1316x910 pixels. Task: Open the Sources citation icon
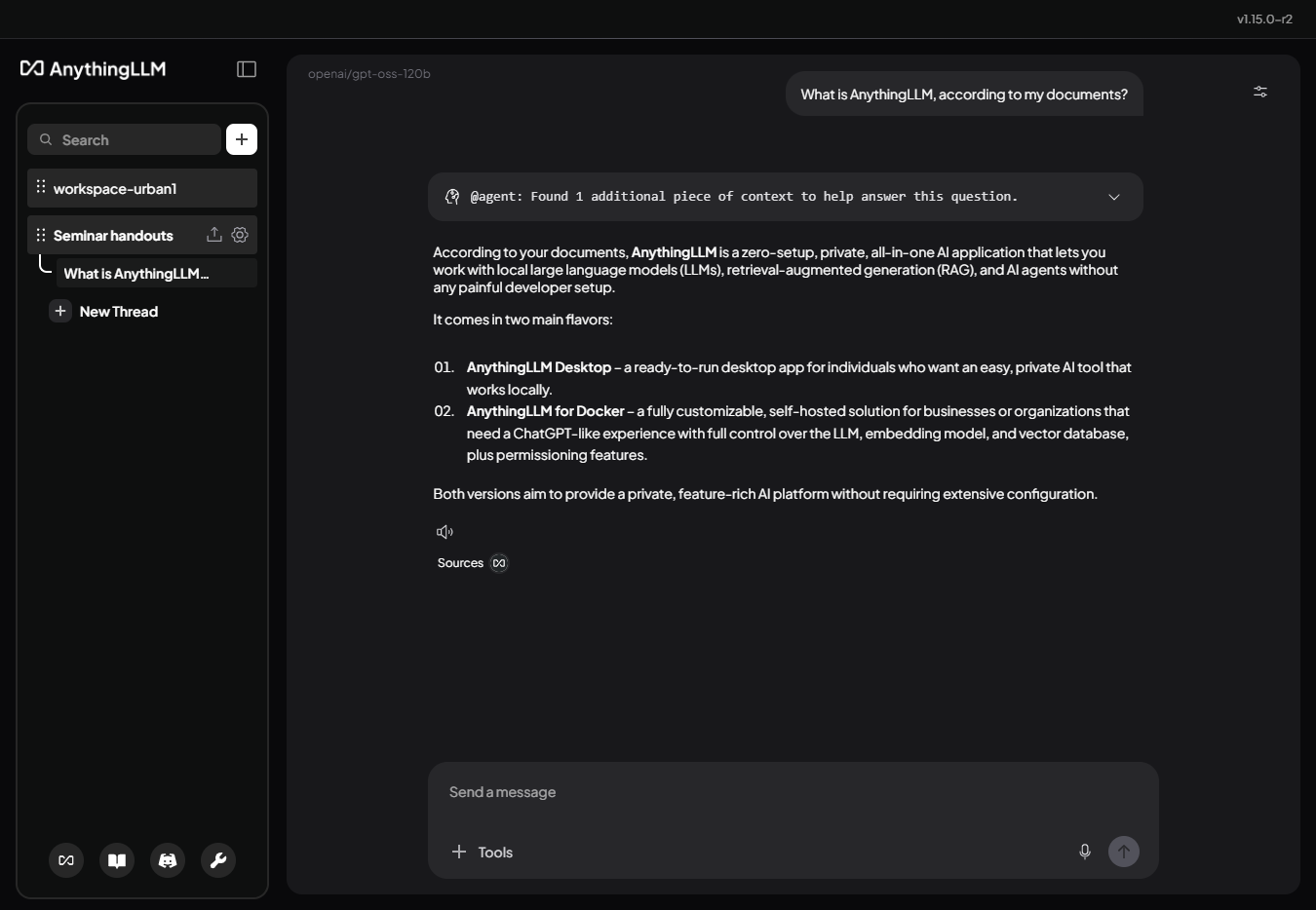(499, 563)
